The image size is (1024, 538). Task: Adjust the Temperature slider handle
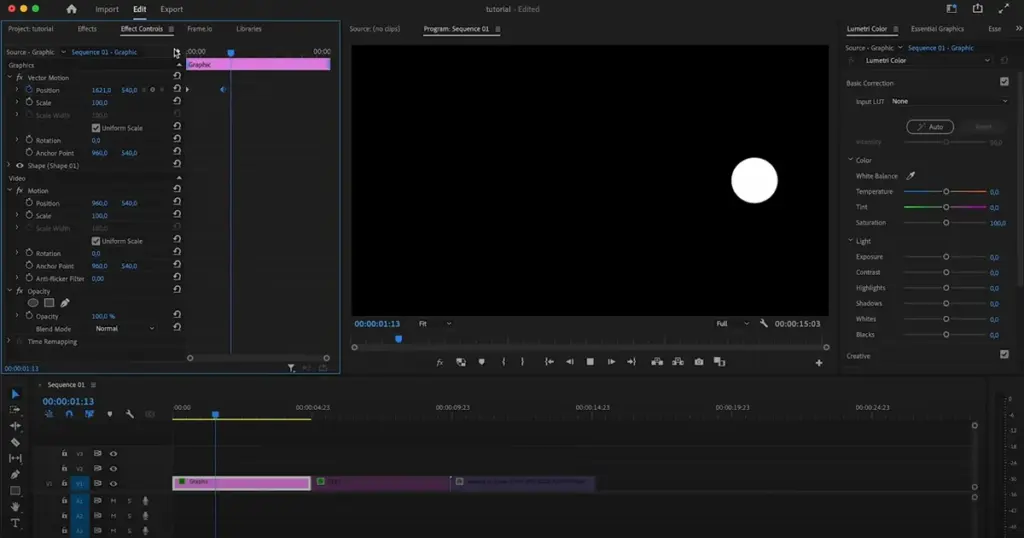click(x=946, y=191)
